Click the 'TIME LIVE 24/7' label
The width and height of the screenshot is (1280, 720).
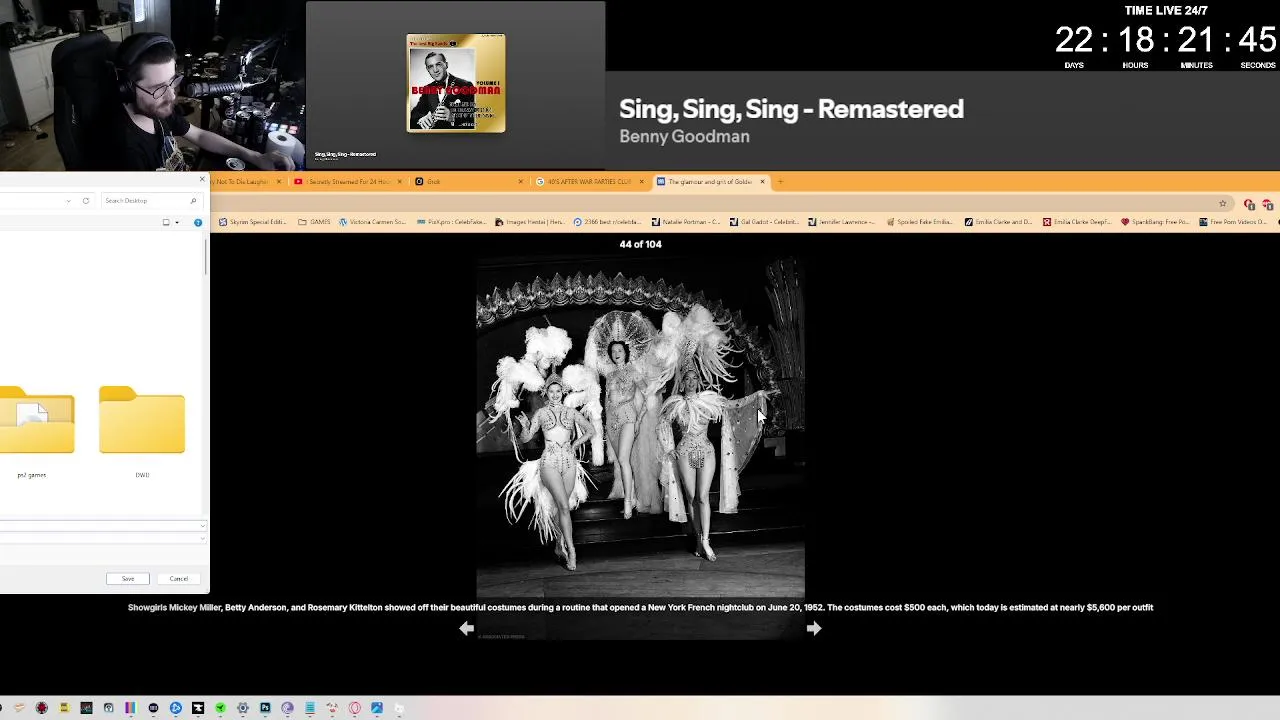1166,11
